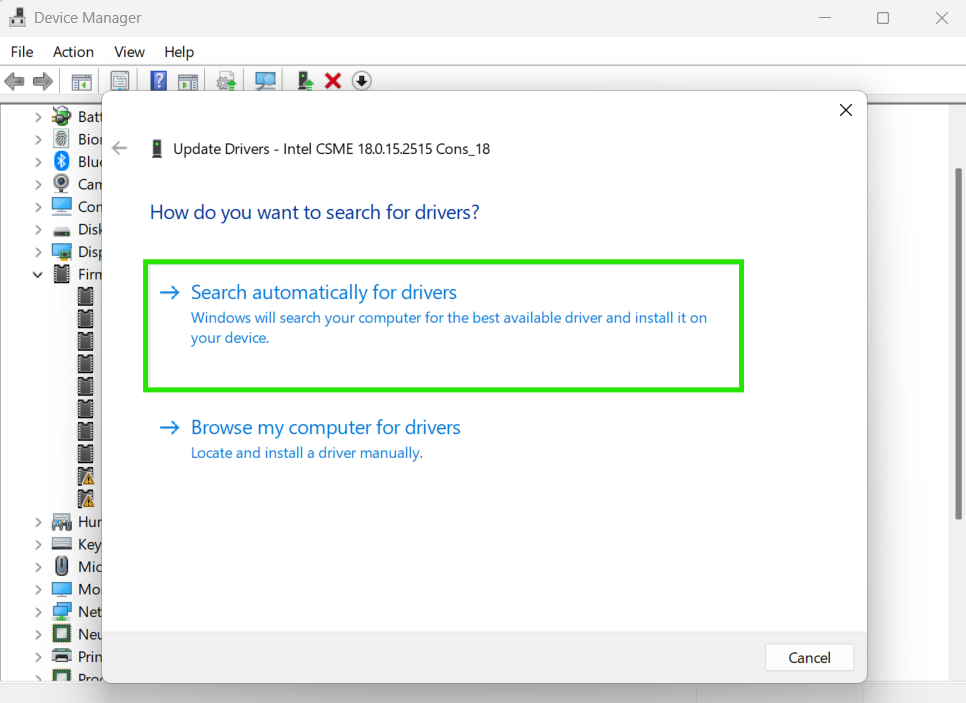Click the Cancel button in Update Drivers

(x=809, y=657)
